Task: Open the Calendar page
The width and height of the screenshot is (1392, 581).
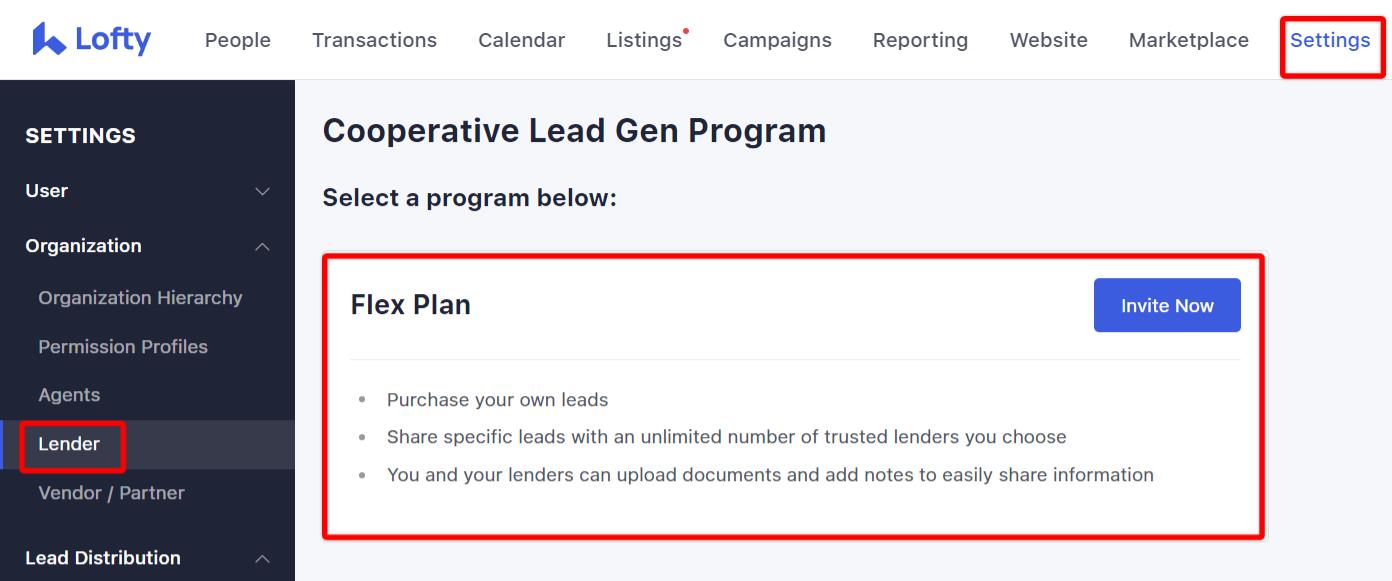Action: point(521,40)
